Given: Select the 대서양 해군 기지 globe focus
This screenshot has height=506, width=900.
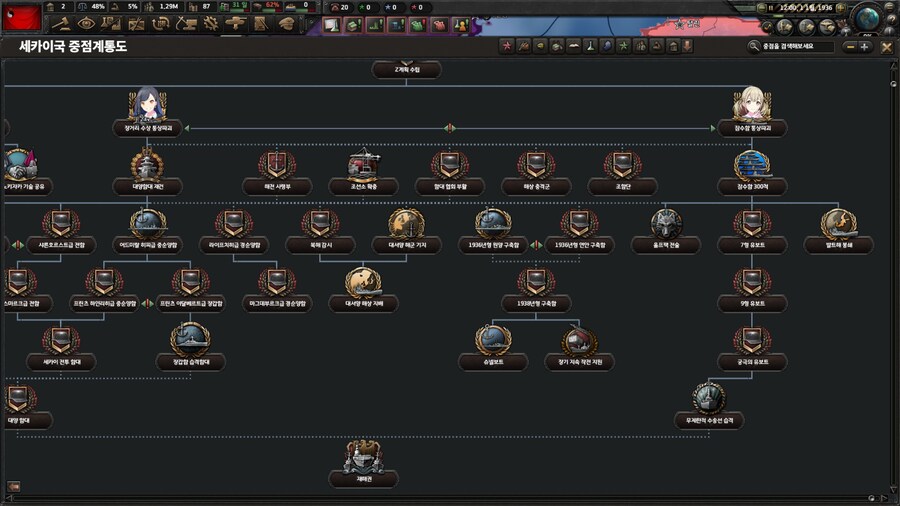Looking at the screenshot, I should point(407,224).
